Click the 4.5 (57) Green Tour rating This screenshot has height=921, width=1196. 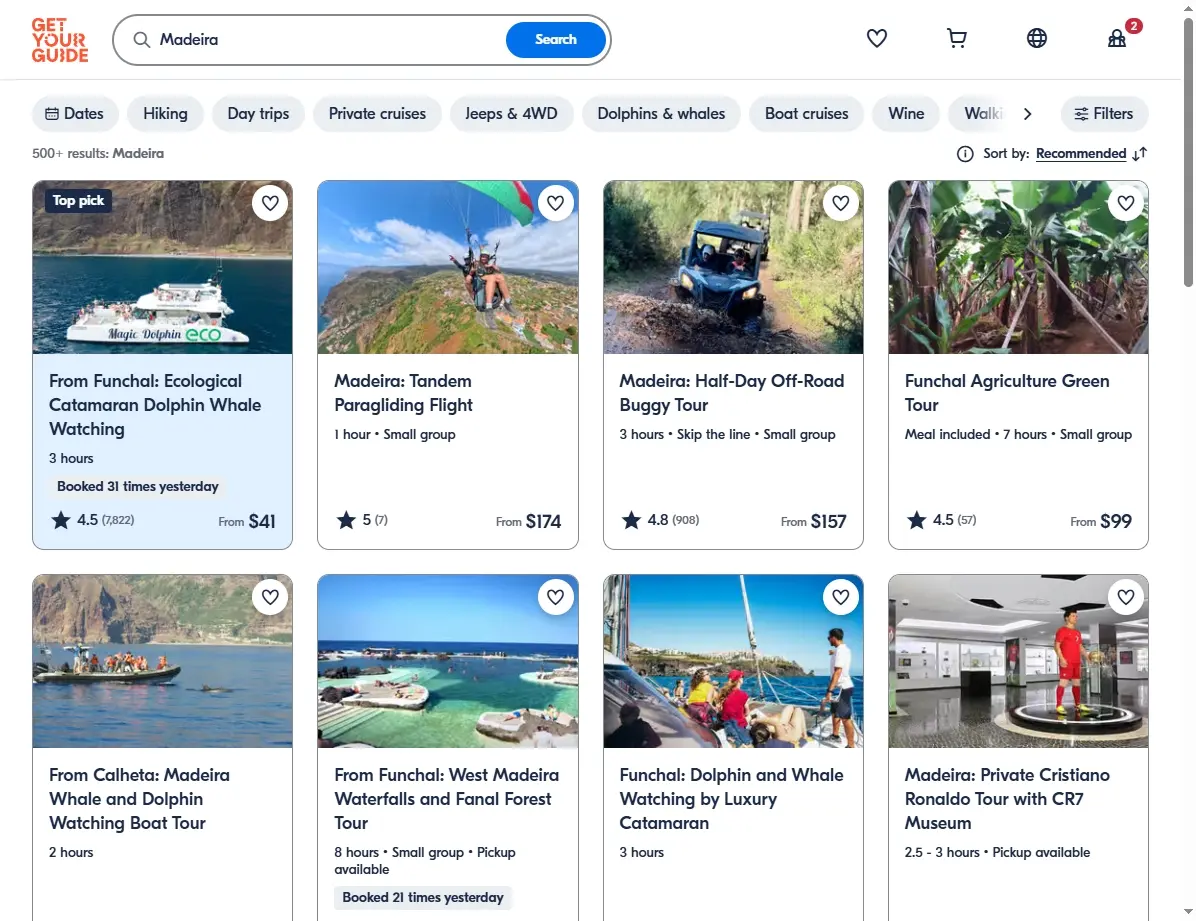click(x=941, y=520)
